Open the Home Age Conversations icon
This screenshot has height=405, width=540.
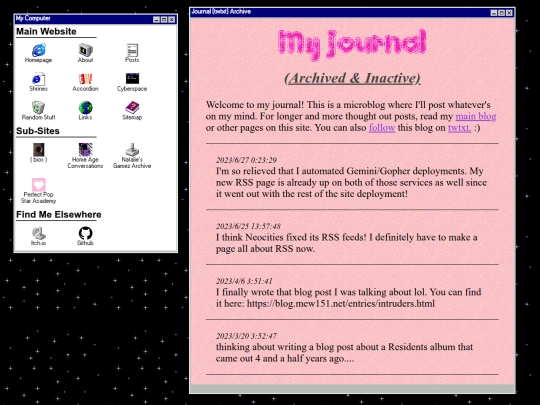coord(85,150)
